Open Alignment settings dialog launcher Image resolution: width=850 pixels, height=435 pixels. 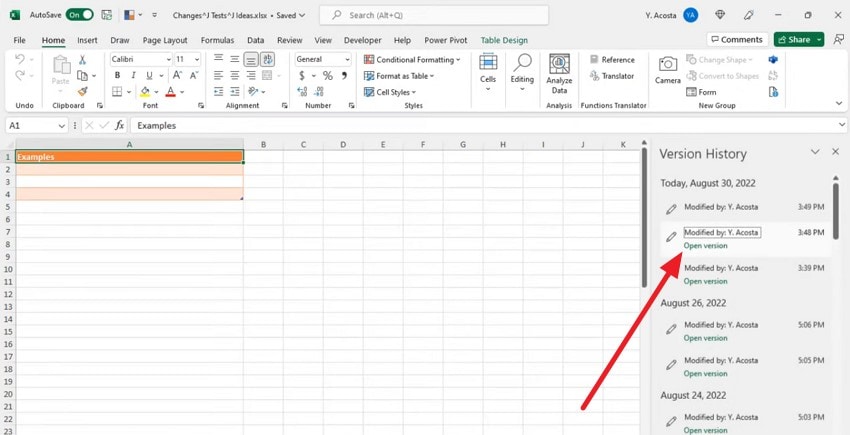coord(285,106)
